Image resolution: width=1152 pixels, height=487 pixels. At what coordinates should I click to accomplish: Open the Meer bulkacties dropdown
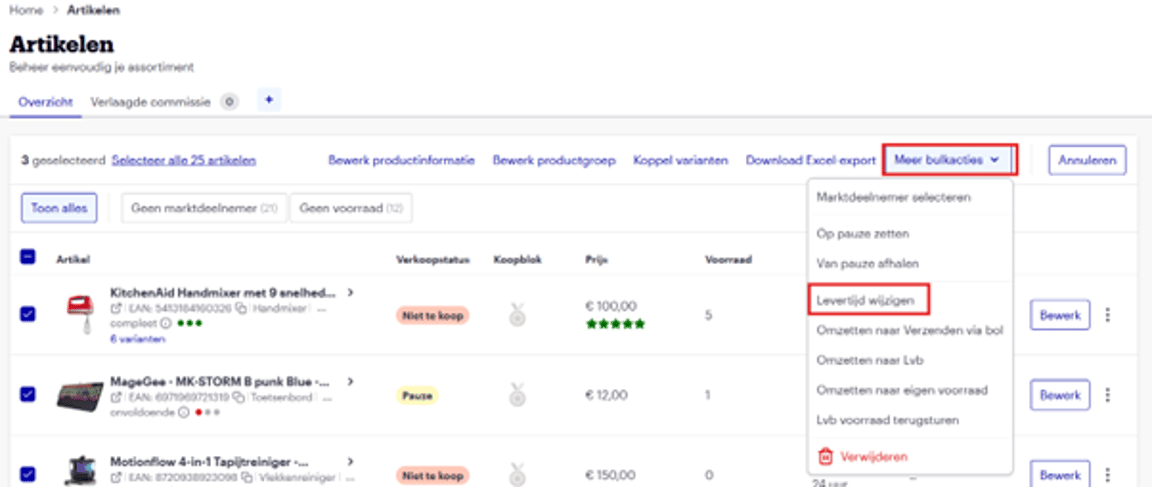[948, 160]
